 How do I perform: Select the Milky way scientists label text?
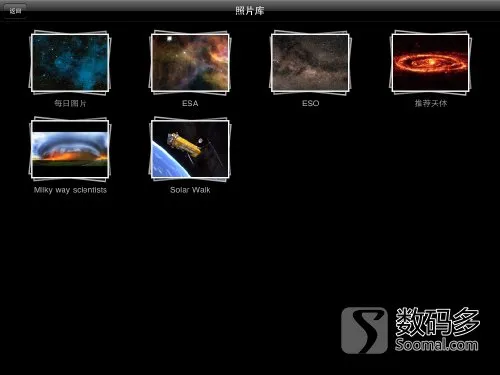[x=70, y=190]
